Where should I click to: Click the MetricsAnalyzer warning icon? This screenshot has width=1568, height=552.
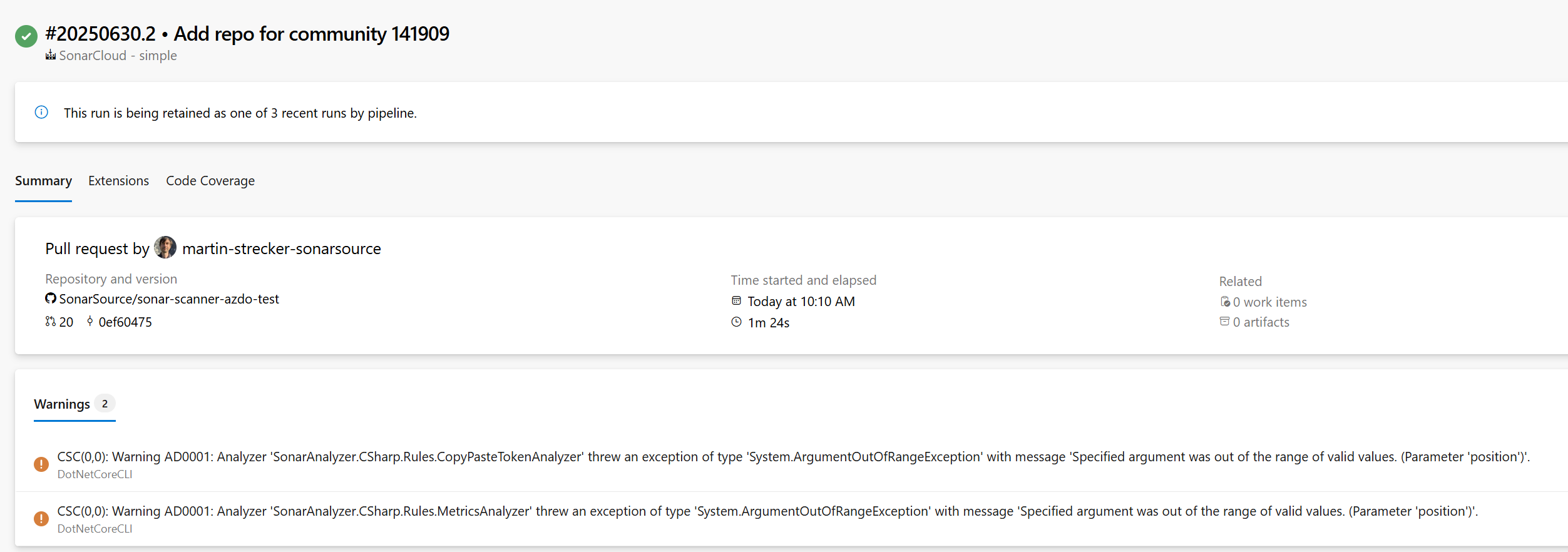point(41,519)
